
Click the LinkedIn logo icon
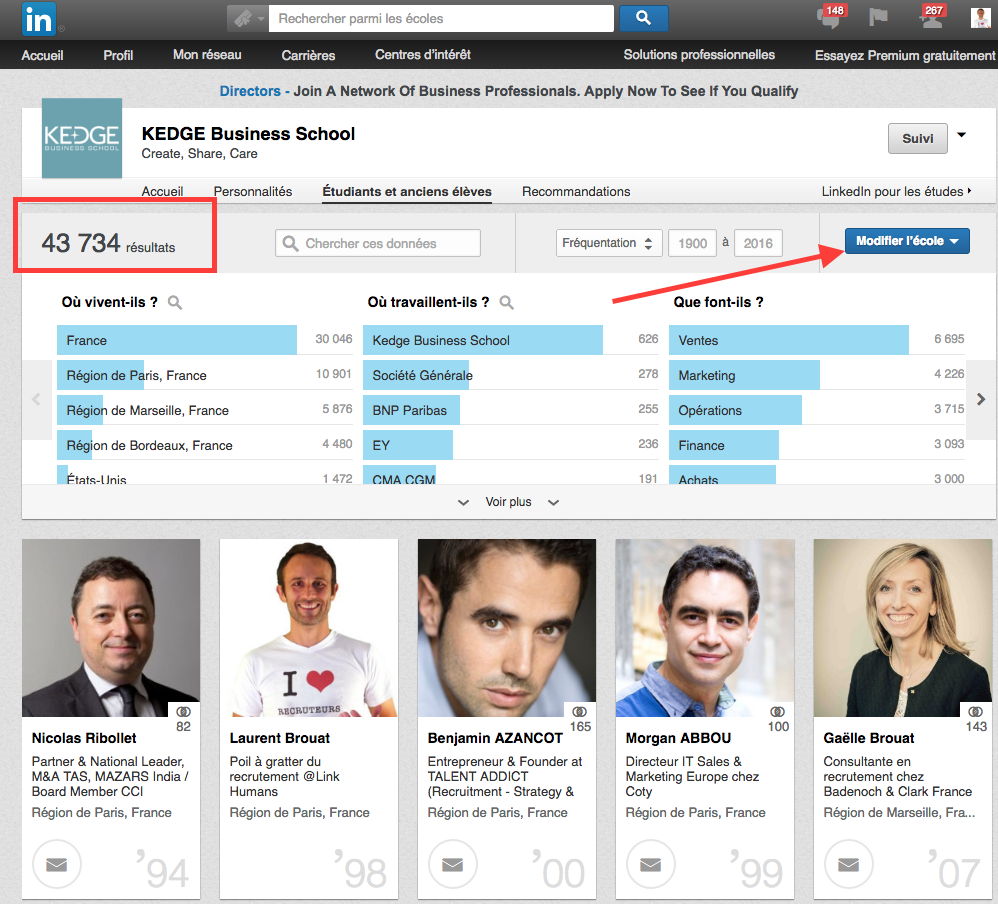40,19
